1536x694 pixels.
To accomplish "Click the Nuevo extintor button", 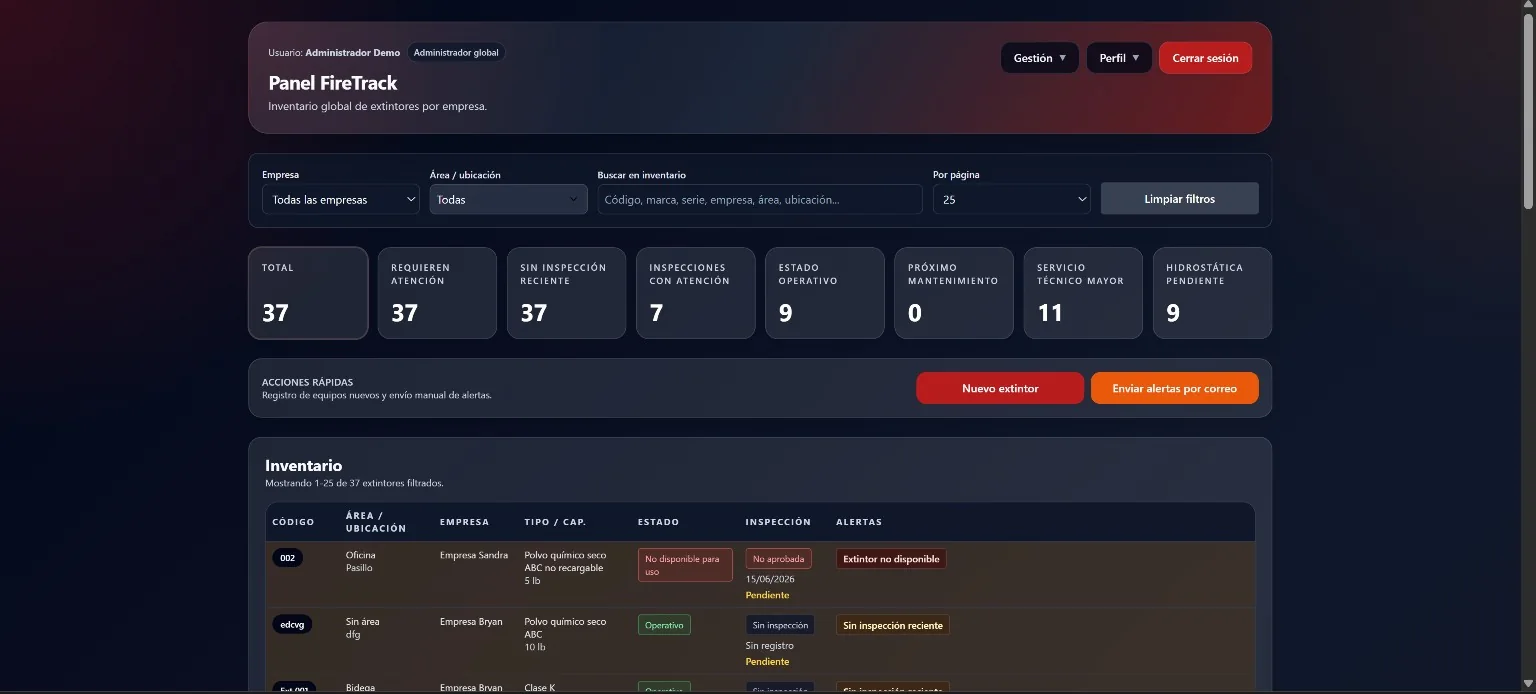I will click(x=1000, y=388).
